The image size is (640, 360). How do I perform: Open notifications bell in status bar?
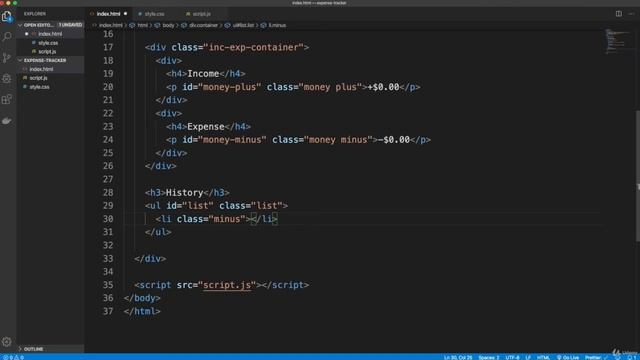(631, 357)
